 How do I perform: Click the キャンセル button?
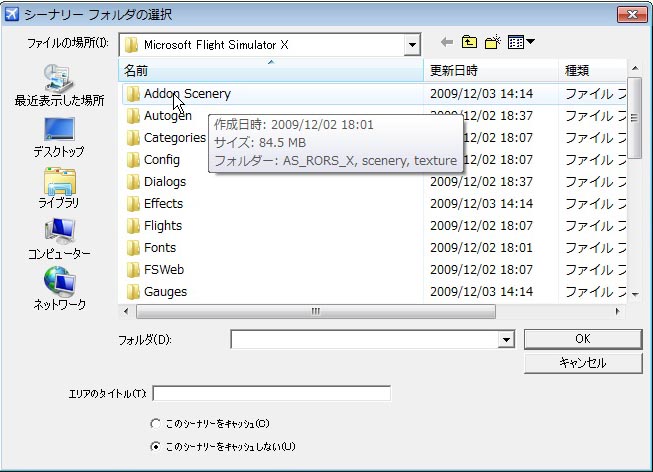(x=583, y=363)
